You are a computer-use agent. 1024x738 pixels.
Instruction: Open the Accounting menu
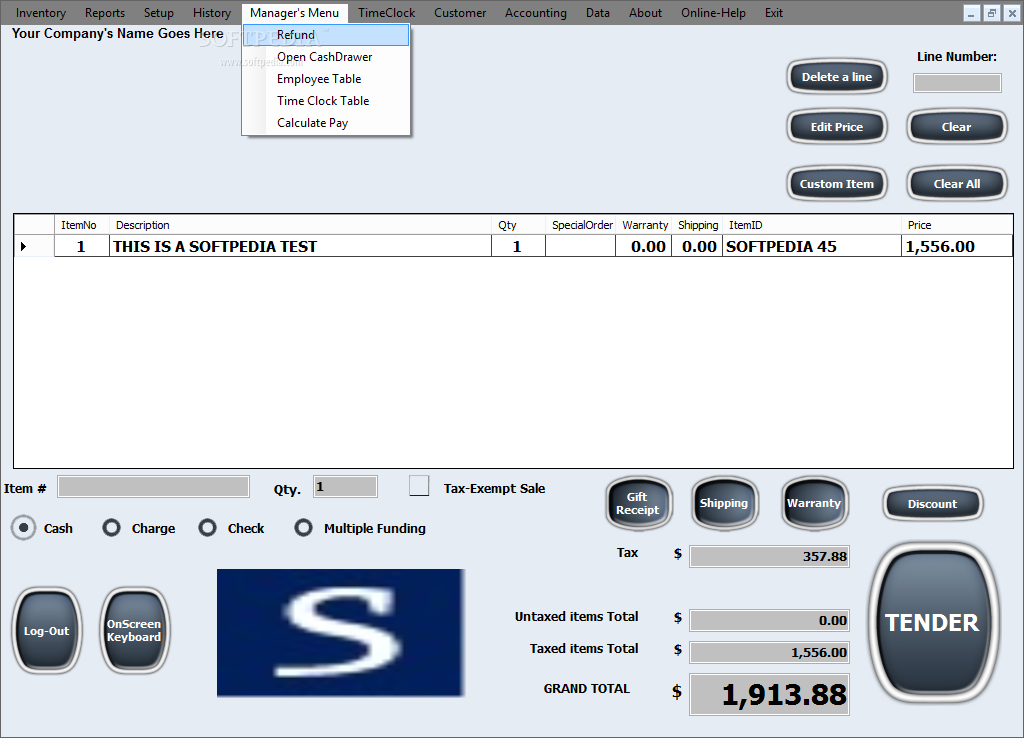pyautogui.click(x=536, y=13)
